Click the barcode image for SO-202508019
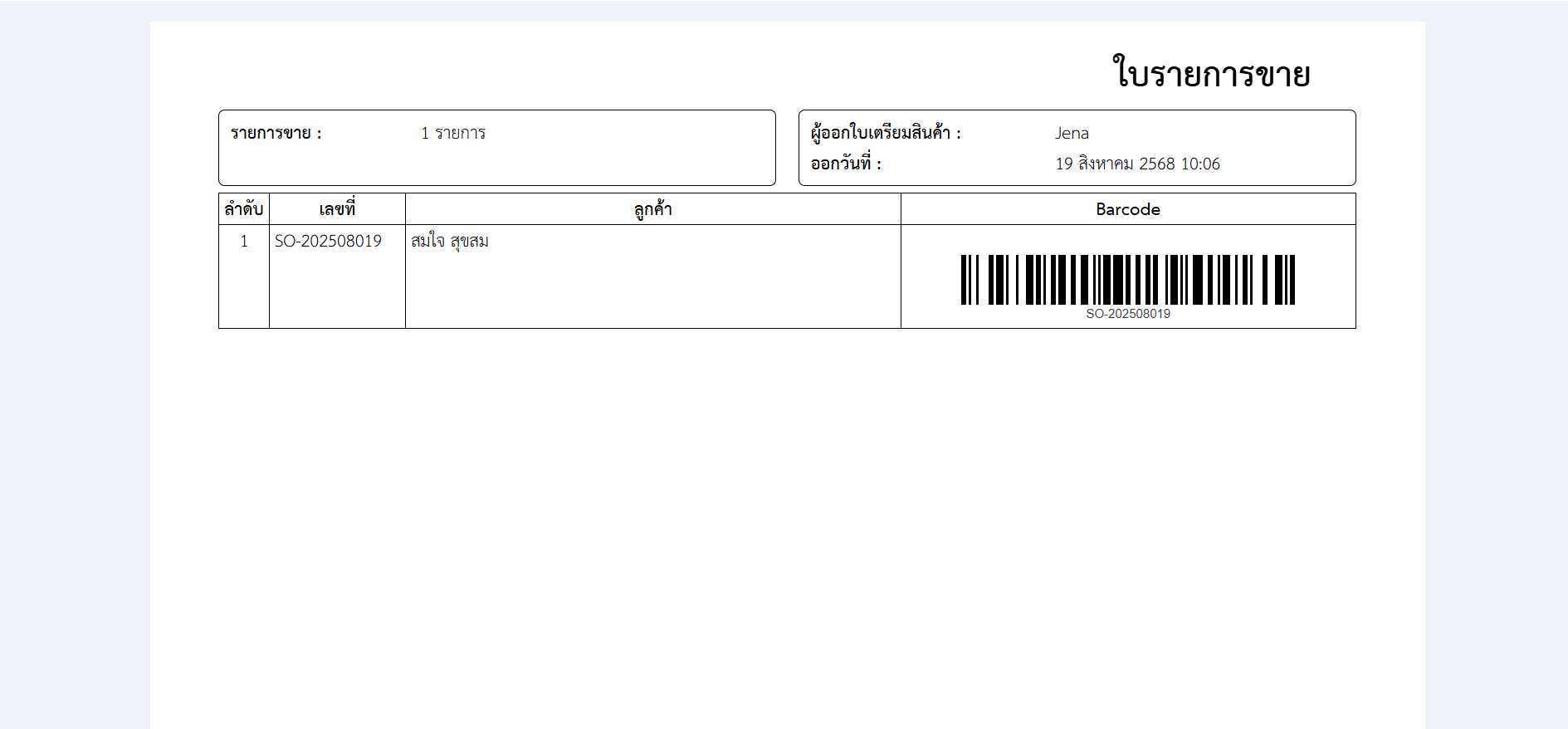 (x=1128, y=280)
